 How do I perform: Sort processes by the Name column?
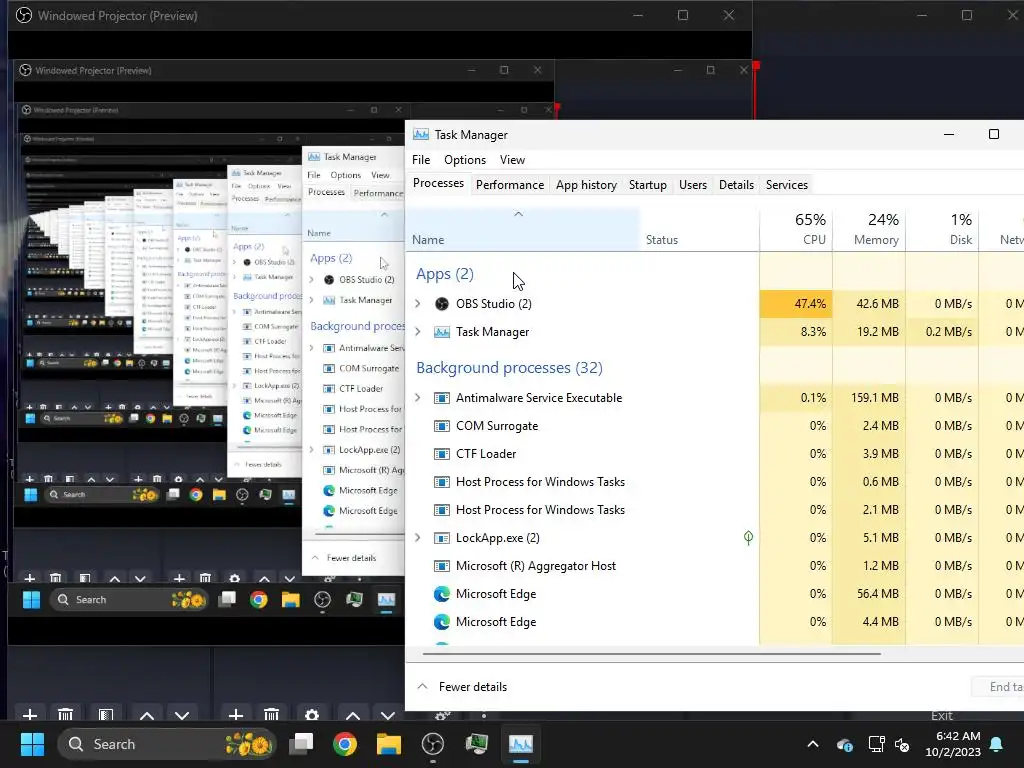(x=522, y=230)
